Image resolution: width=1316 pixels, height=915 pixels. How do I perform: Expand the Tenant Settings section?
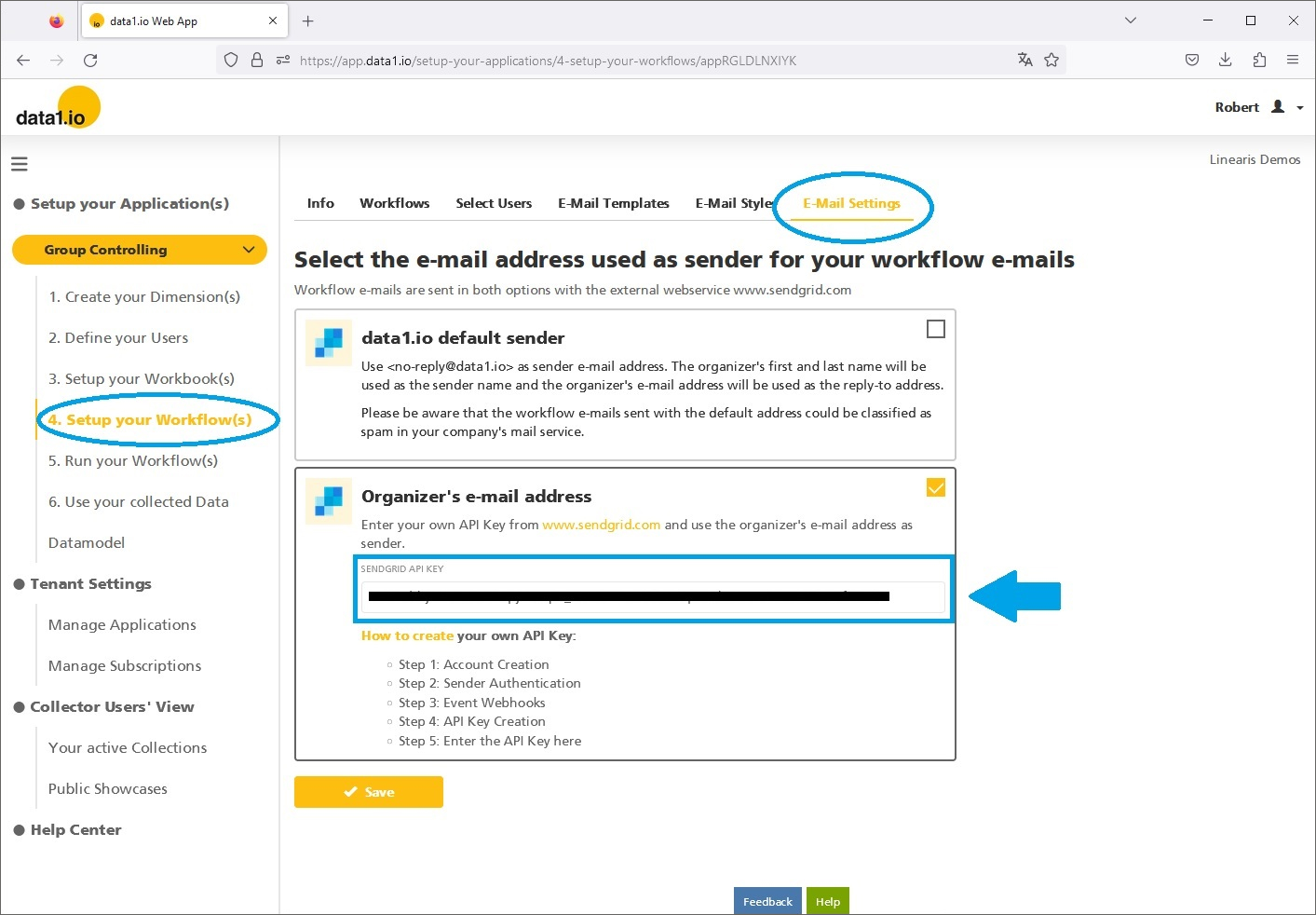pyautogui.click(x=82, y=583)
